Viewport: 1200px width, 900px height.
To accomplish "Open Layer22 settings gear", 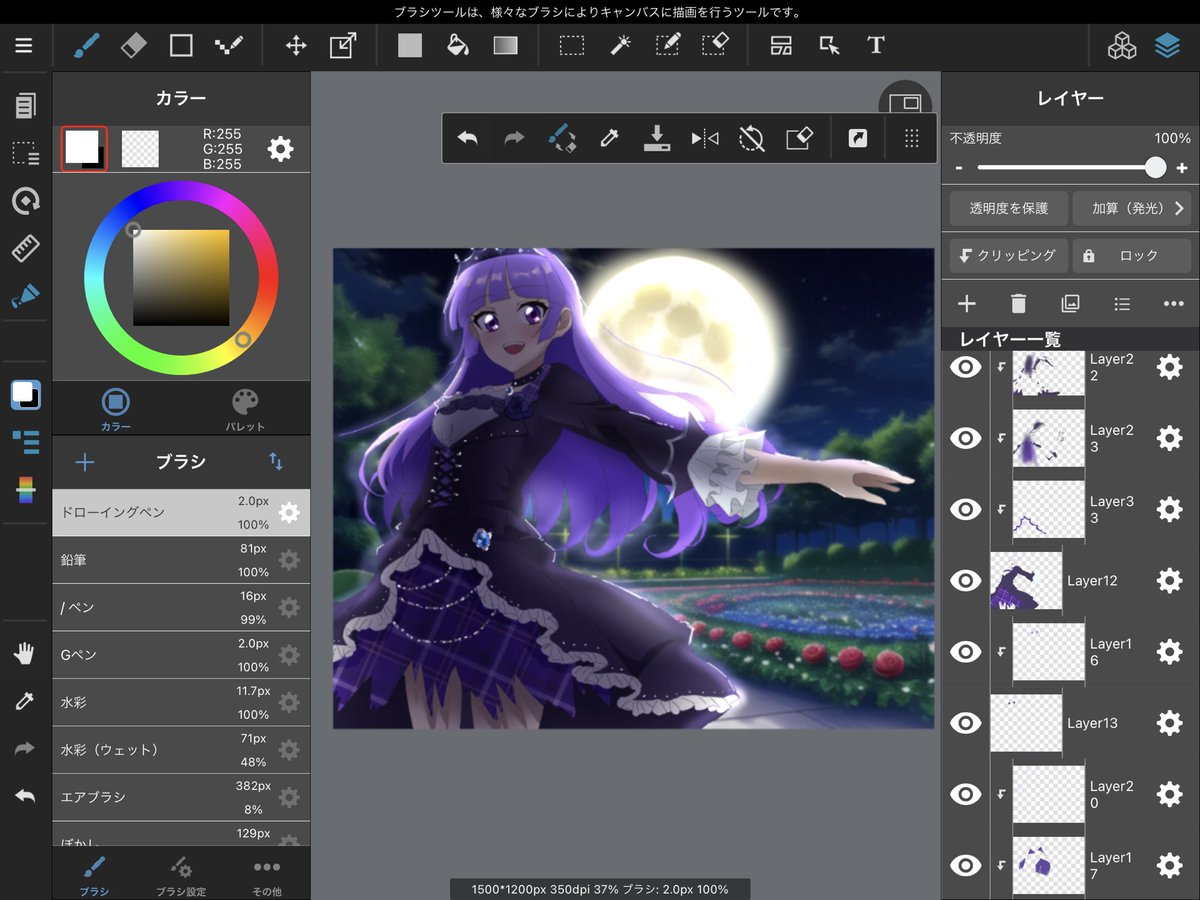I will 1169,368.
